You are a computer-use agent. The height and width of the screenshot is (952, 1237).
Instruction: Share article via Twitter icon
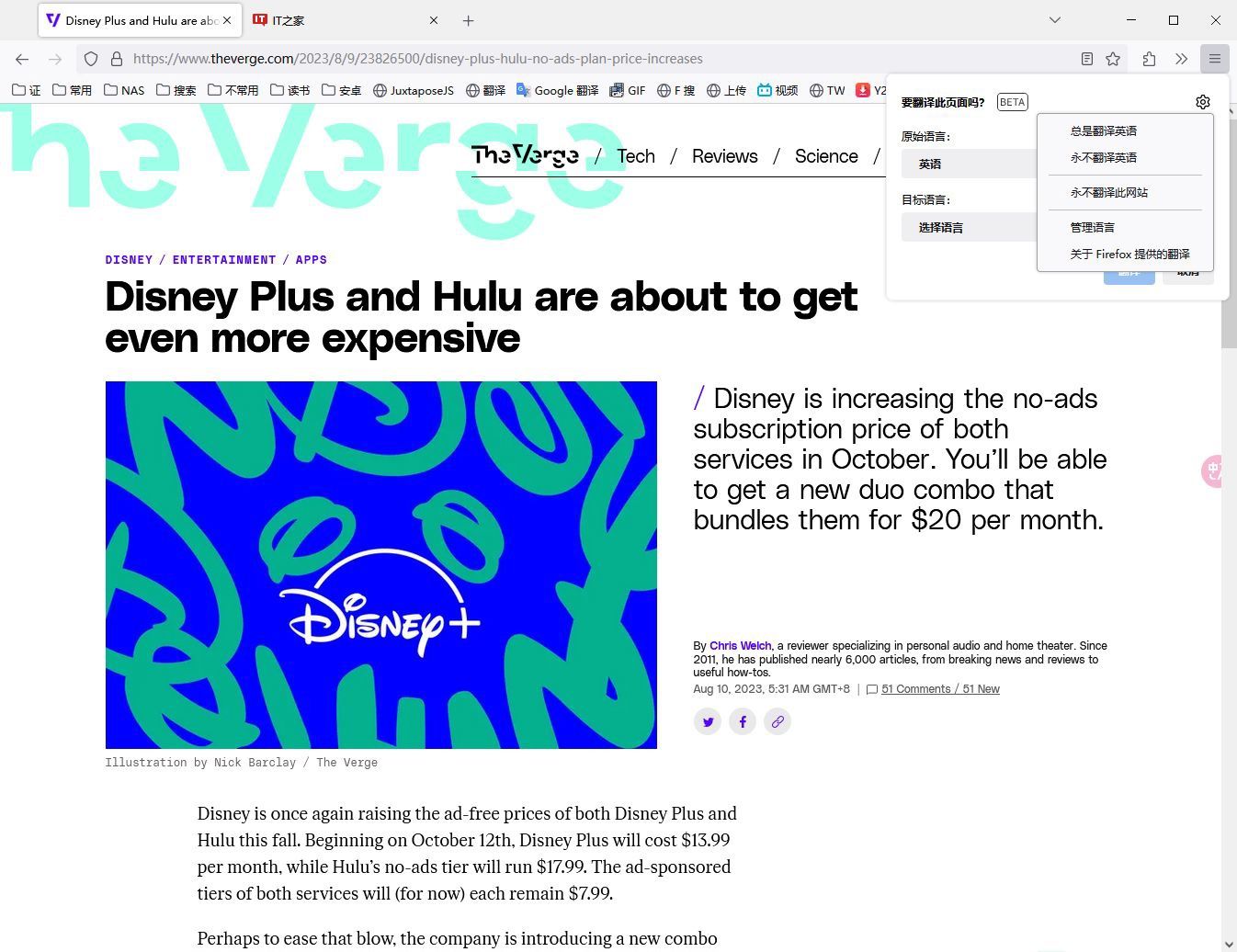tap(708, 722)
